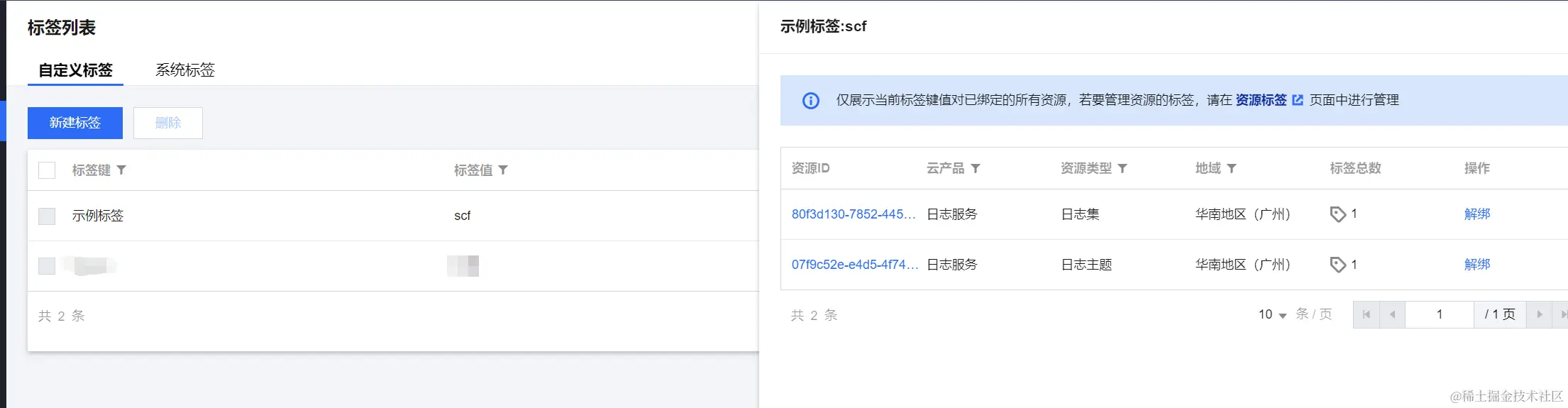
Task: Click the 资源ID column header
Action: pos(810,168)
